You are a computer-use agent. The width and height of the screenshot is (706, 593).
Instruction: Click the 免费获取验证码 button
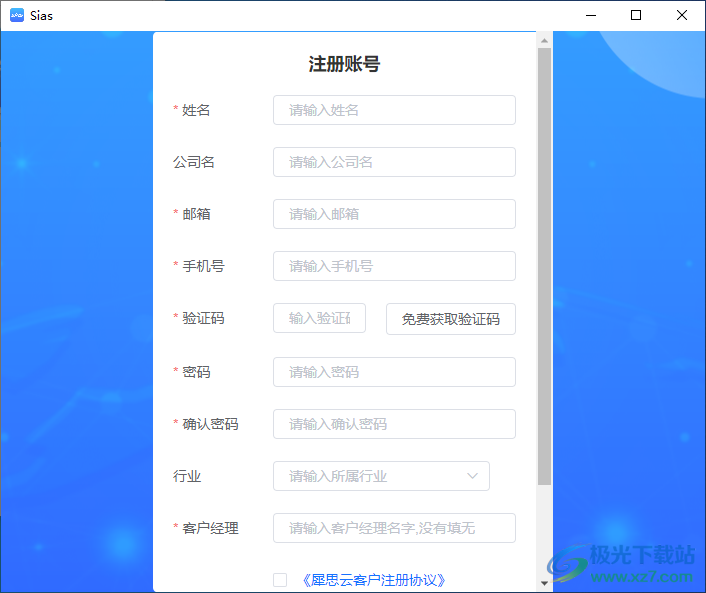(x=451, y=319)
